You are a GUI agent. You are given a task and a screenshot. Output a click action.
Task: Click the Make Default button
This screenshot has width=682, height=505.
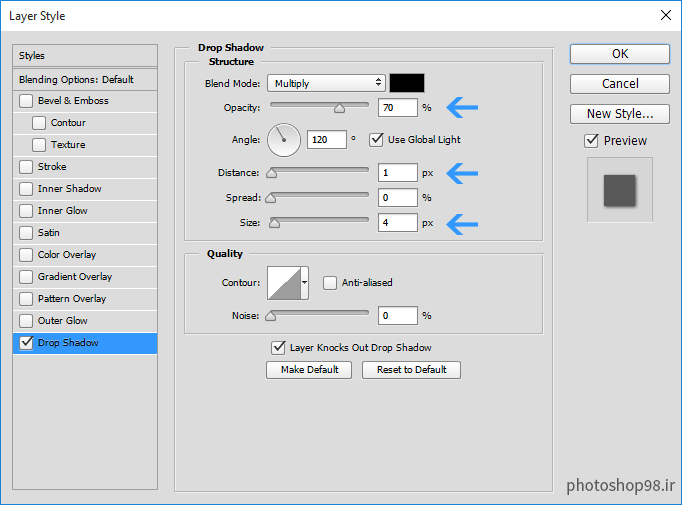pyautogui.click(x=309, y=370)
